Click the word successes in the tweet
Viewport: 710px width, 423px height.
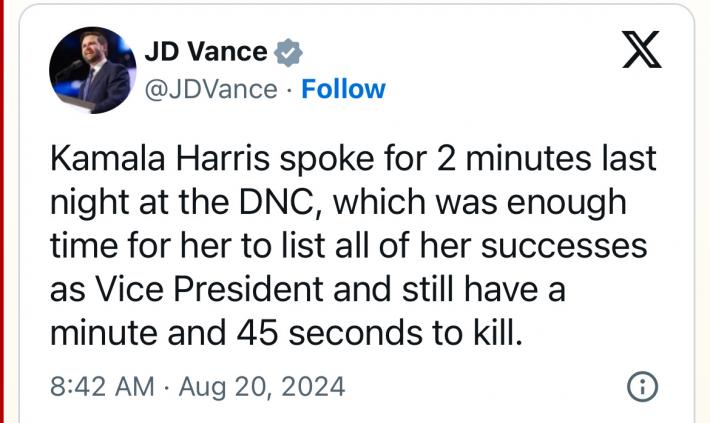(564, 247)
